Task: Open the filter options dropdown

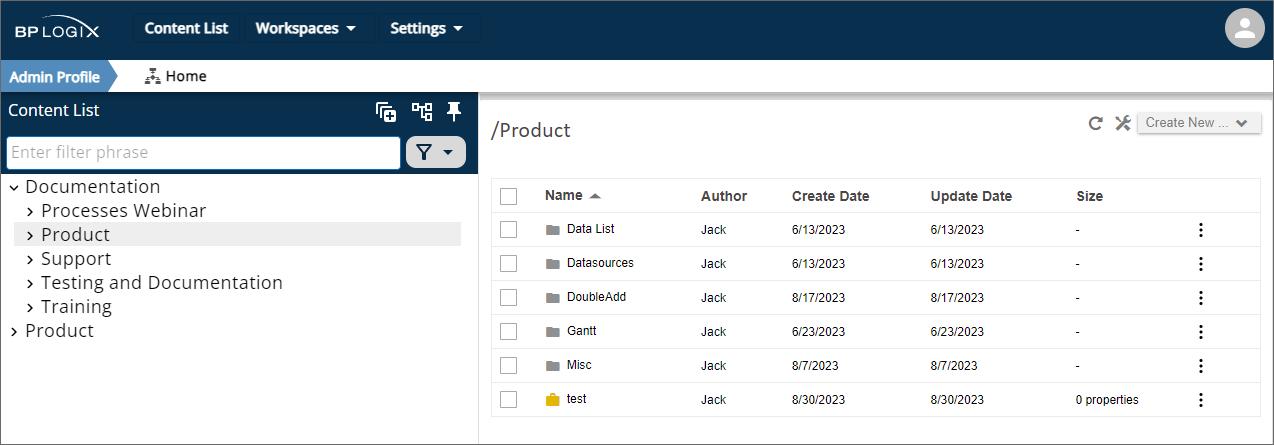Action: coord(436,153)
